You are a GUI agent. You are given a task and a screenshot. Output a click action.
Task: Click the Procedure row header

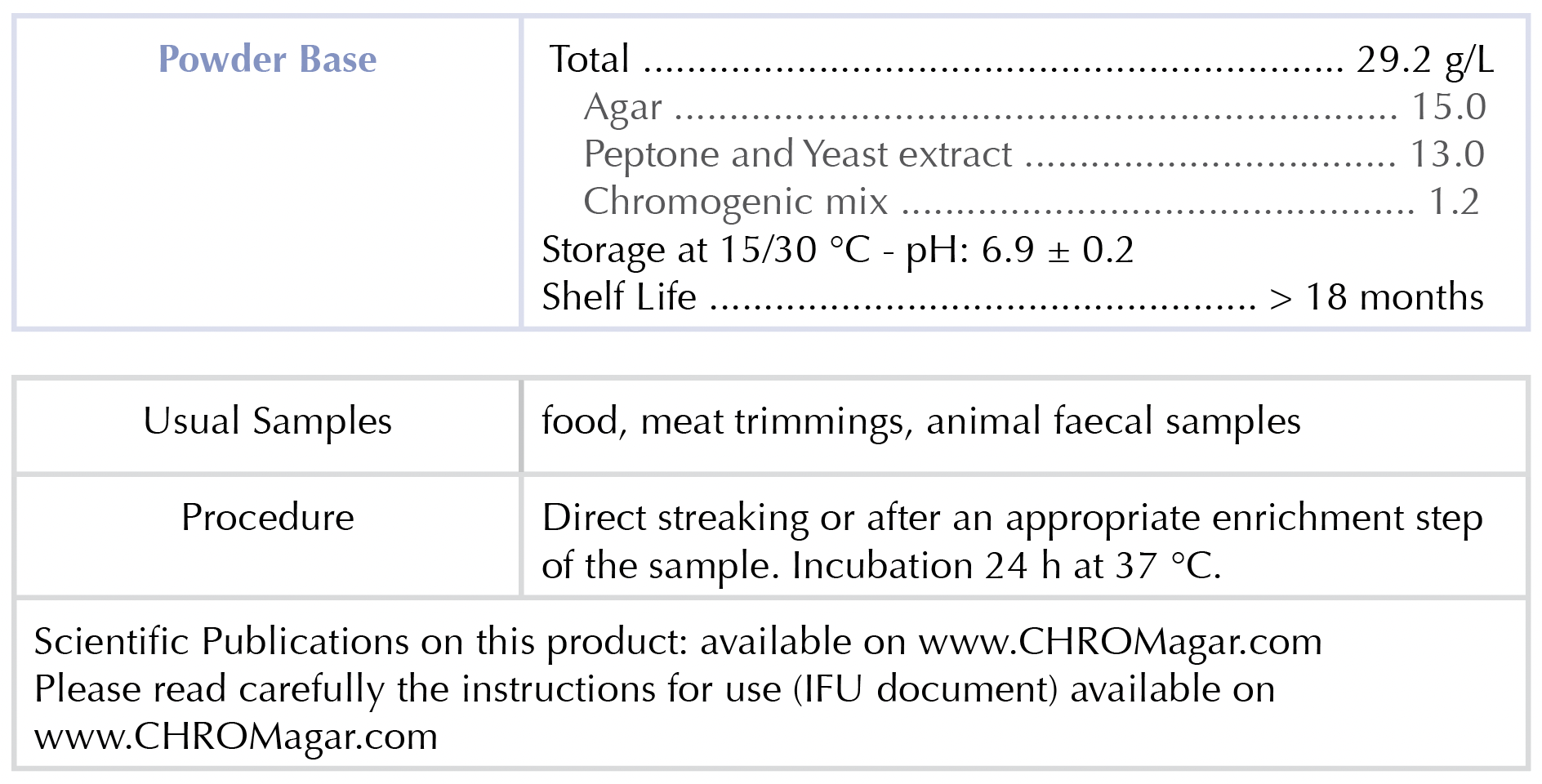pyautogui.click(x=267, y=518)
